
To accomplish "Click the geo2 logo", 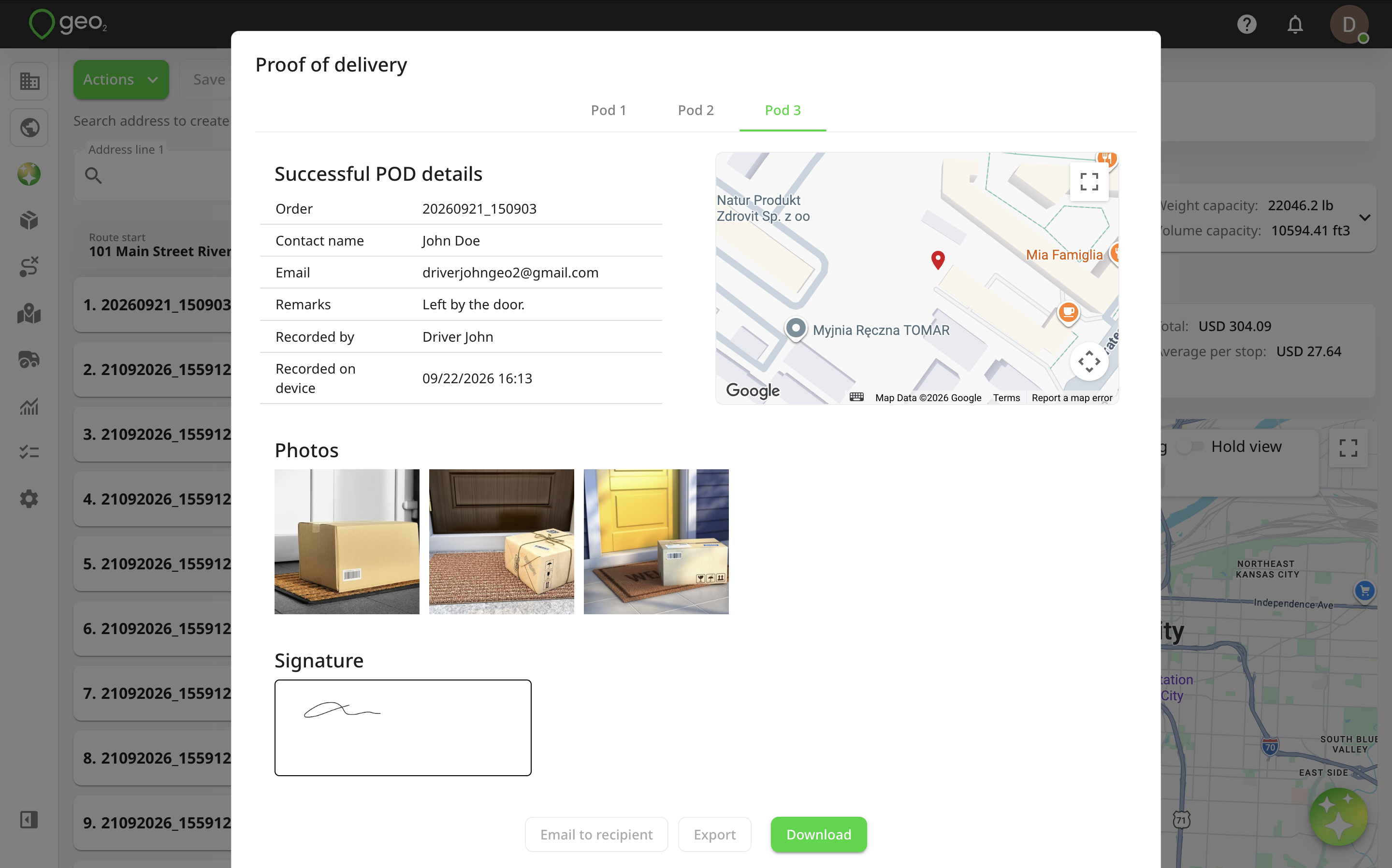I will pos(68,24).
